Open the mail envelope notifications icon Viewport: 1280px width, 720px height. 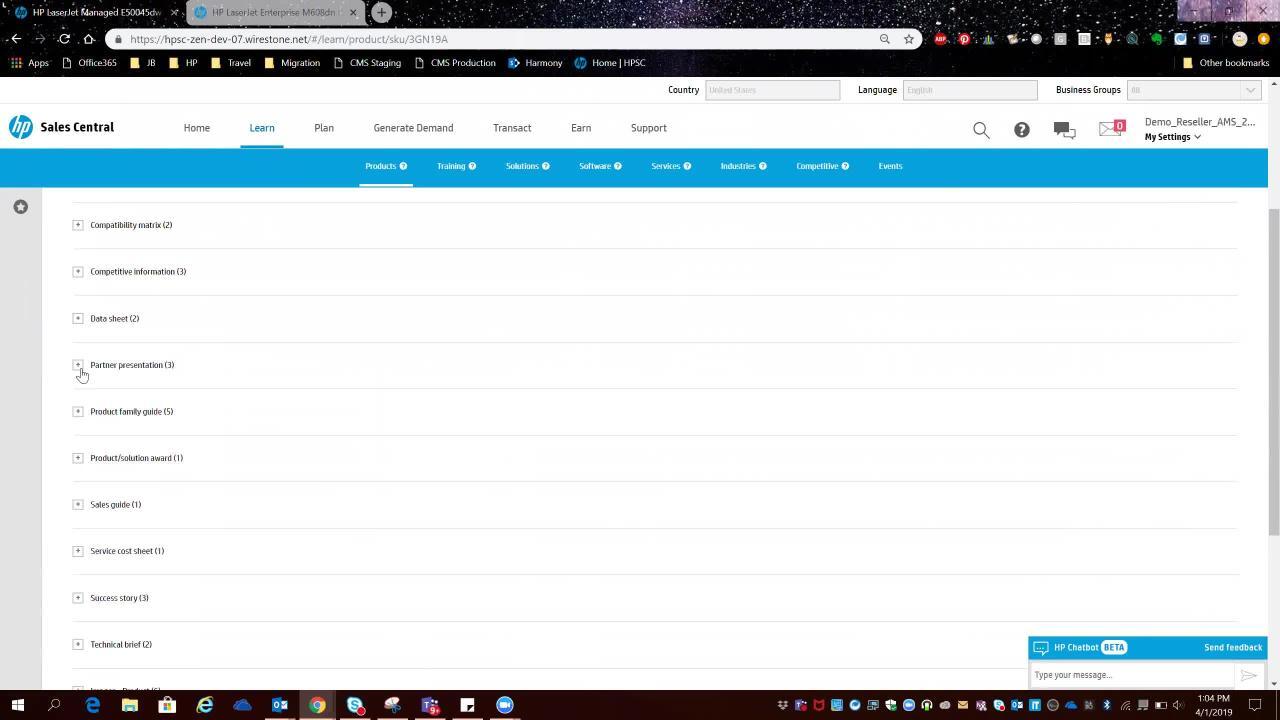coord(1111,128)
